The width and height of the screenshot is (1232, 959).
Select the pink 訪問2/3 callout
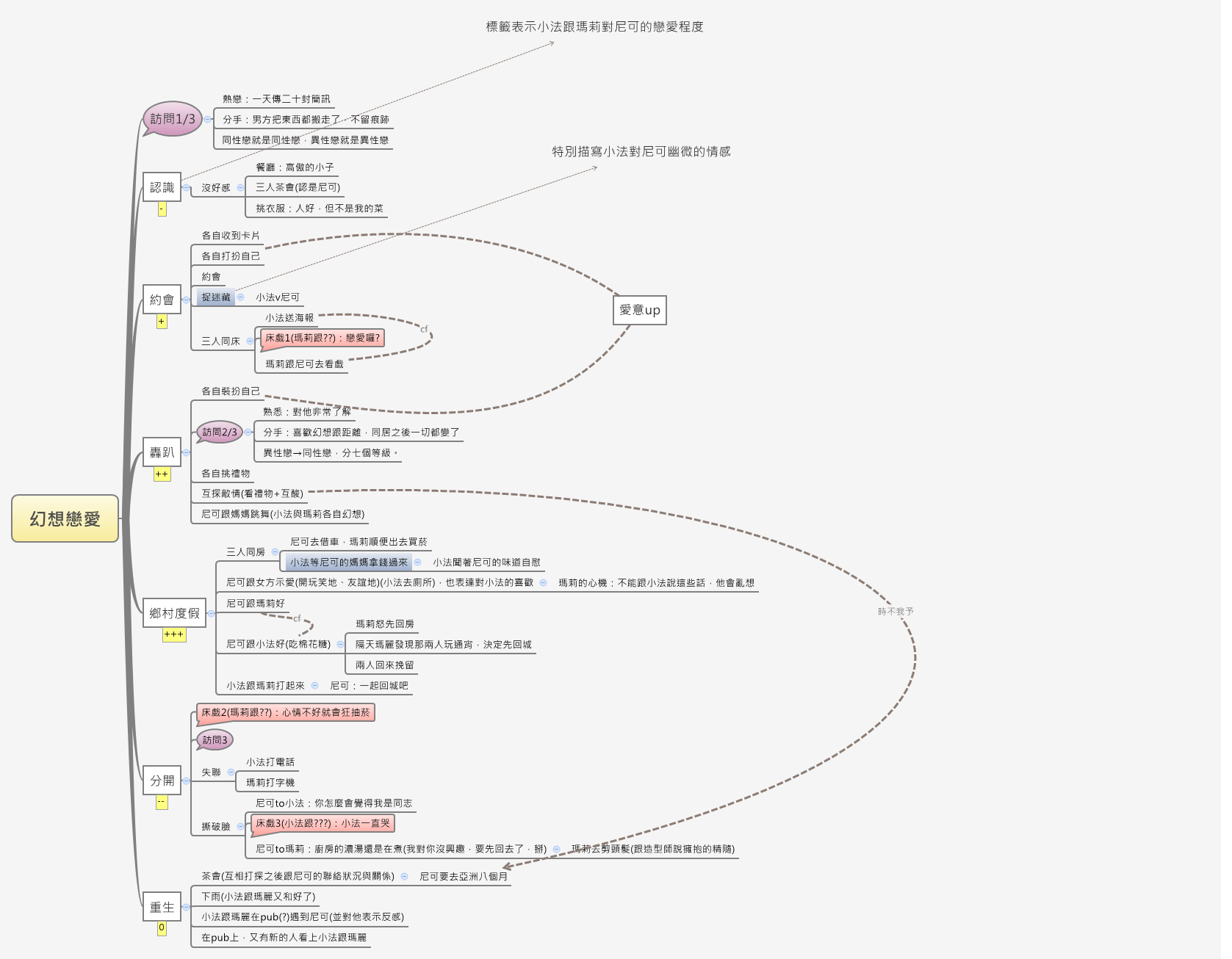tap(219, 432)
